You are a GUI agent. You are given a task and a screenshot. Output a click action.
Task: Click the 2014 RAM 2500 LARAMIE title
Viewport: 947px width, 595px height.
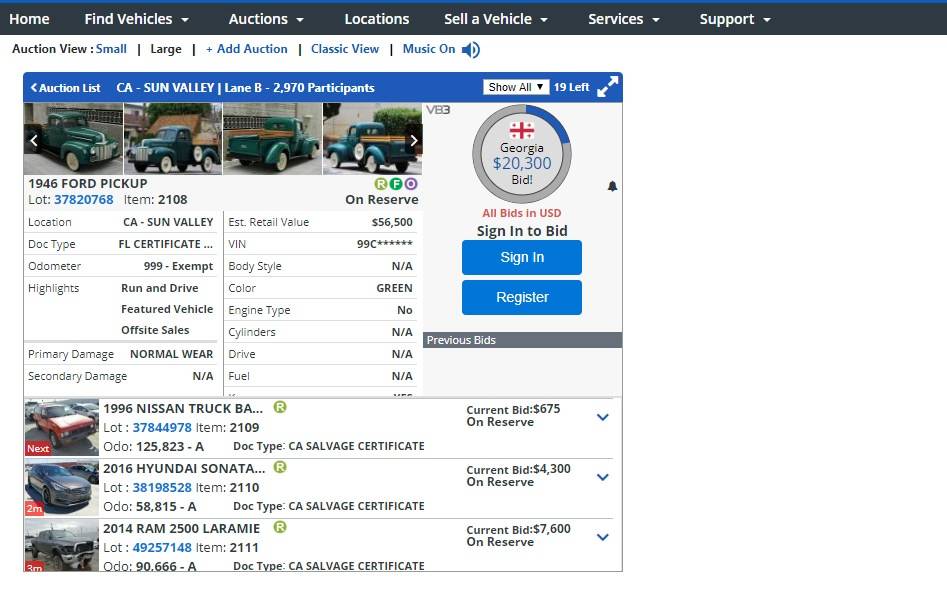(181, 529)
